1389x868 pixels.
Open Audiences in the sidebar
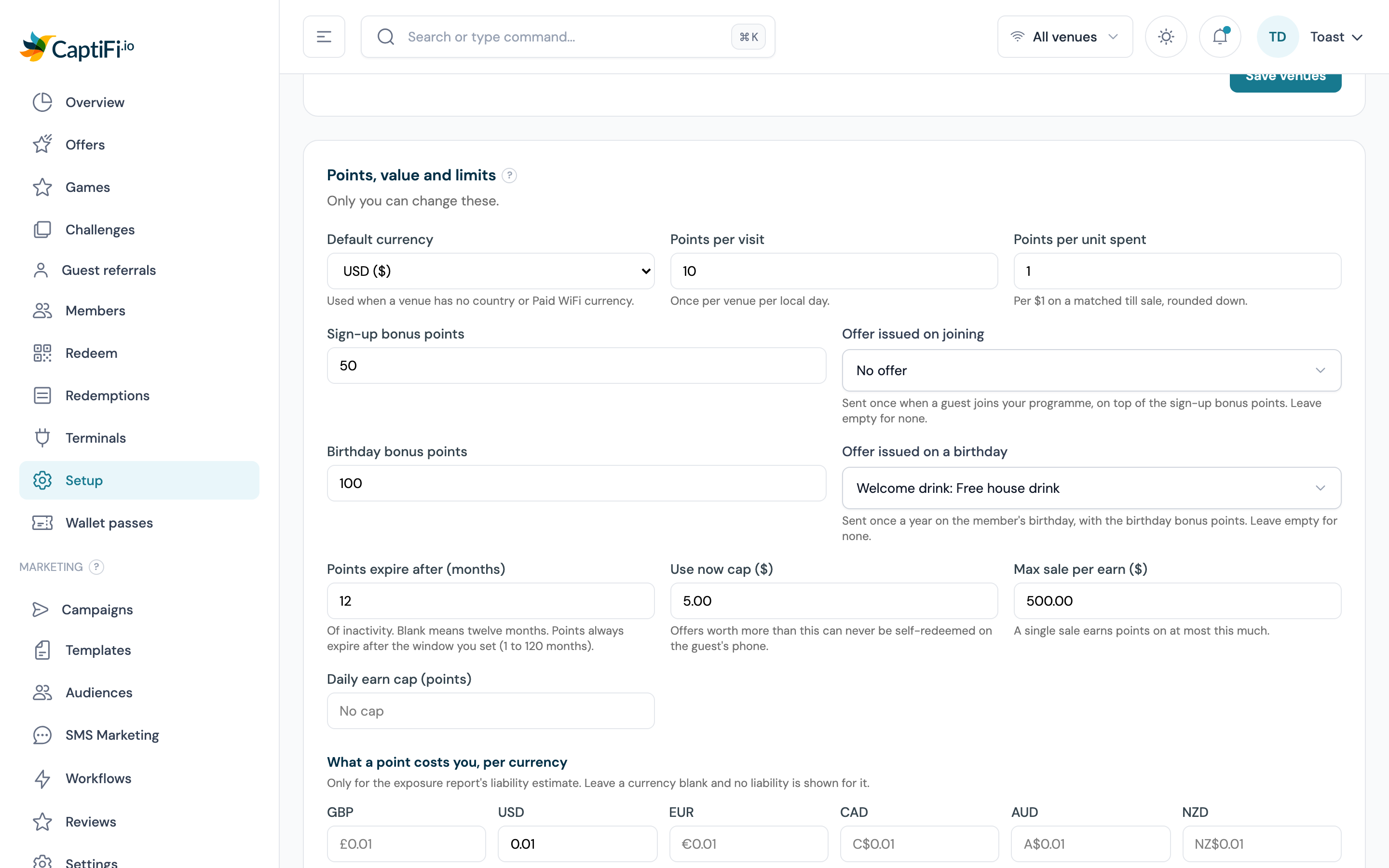pyautogui.click(x=139, y=692)
